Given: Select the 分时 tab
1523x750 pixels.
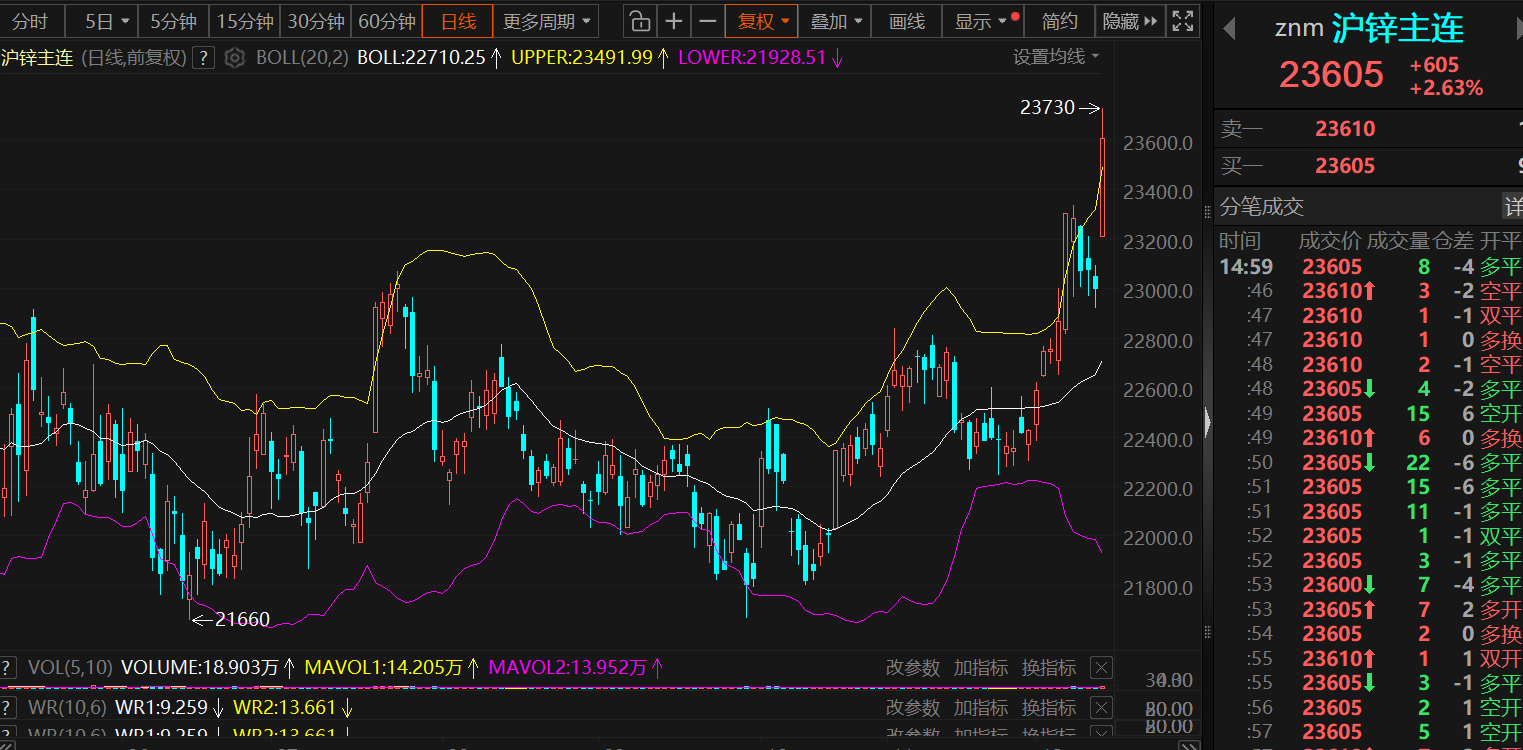Looking at the screenshot, I should [30, 21].
